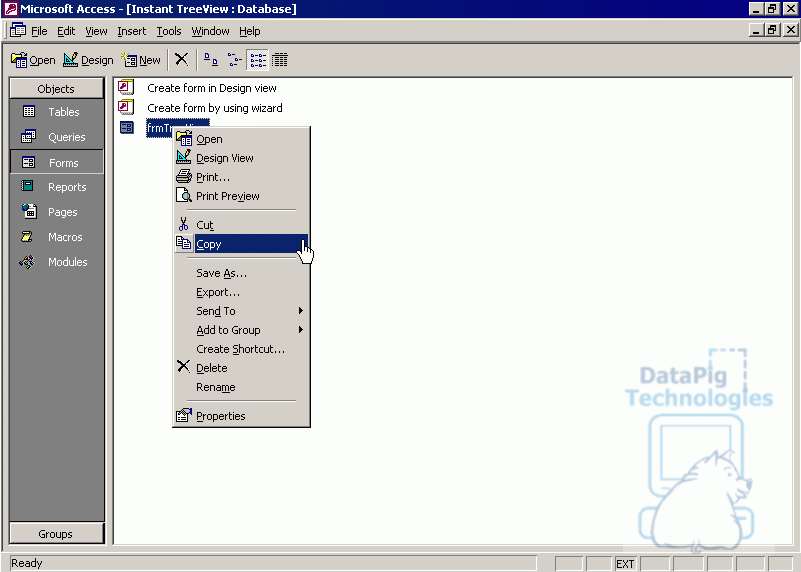Click the Objects header button
Image resolution: width=801 pixels, height=572 pixels.
[x=56, y=89]
